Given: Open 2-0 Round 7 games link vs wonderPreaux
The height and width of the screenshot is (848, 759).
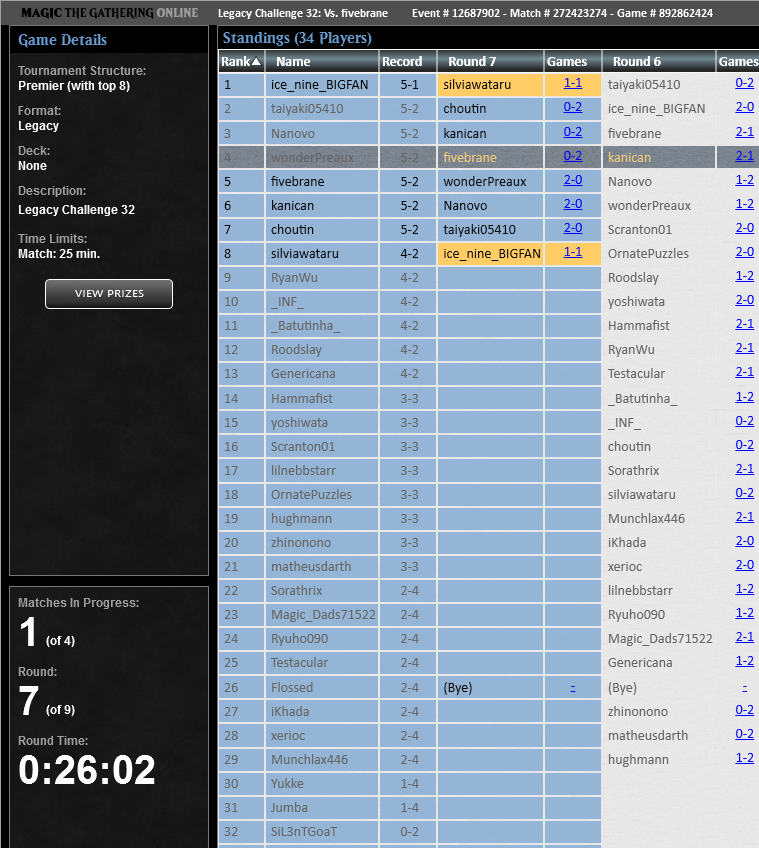Looking at the screenshot, I should 573,180.
